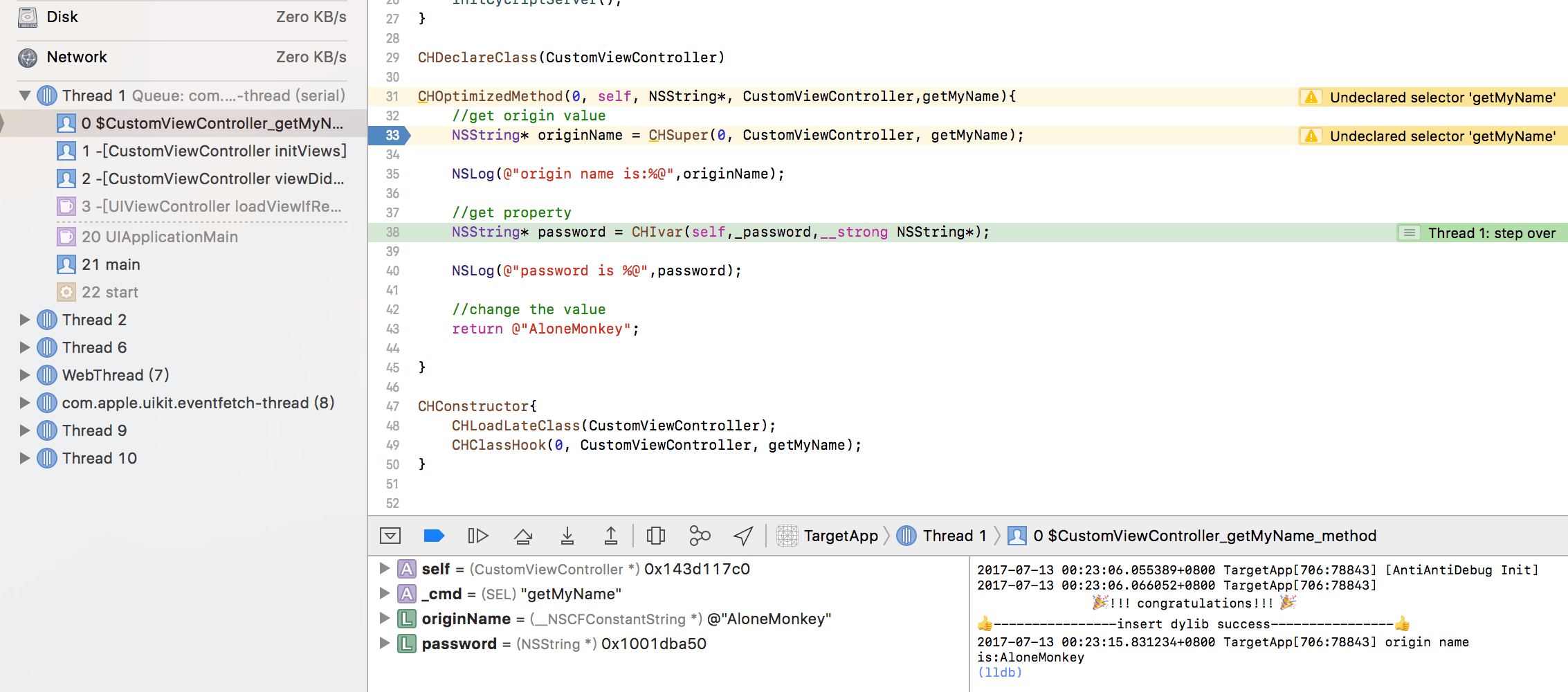
Task: Click the Undeclared selector 'getMyName' warning
Action: pos(1431,97)
